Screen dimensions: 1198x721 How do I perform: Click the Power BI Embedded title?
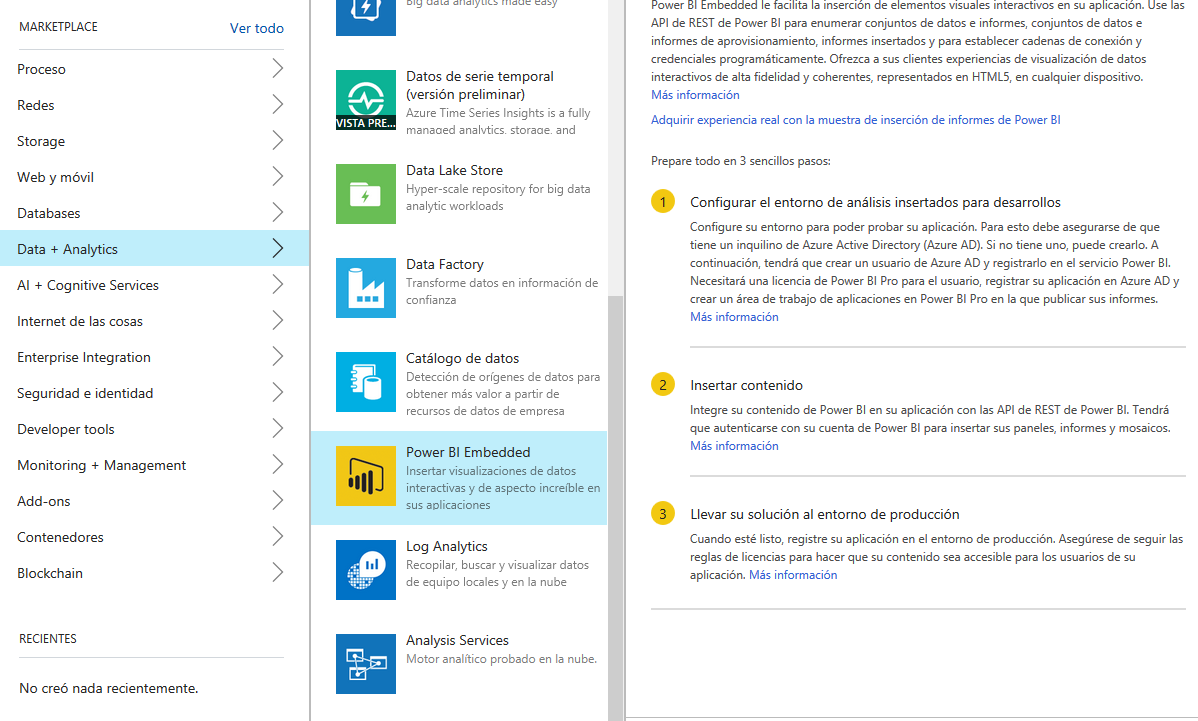(x=468, y=452)
